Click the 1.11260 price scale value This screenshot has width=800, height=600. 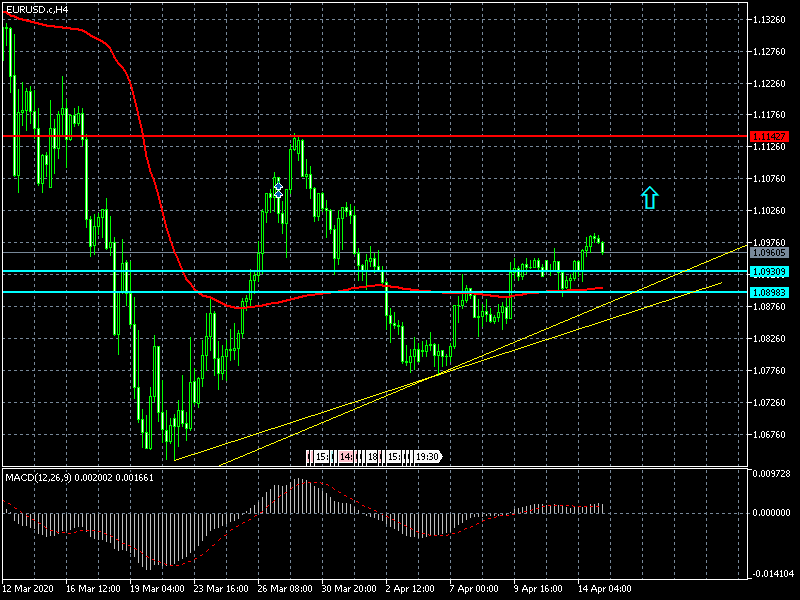coord(769,147)
